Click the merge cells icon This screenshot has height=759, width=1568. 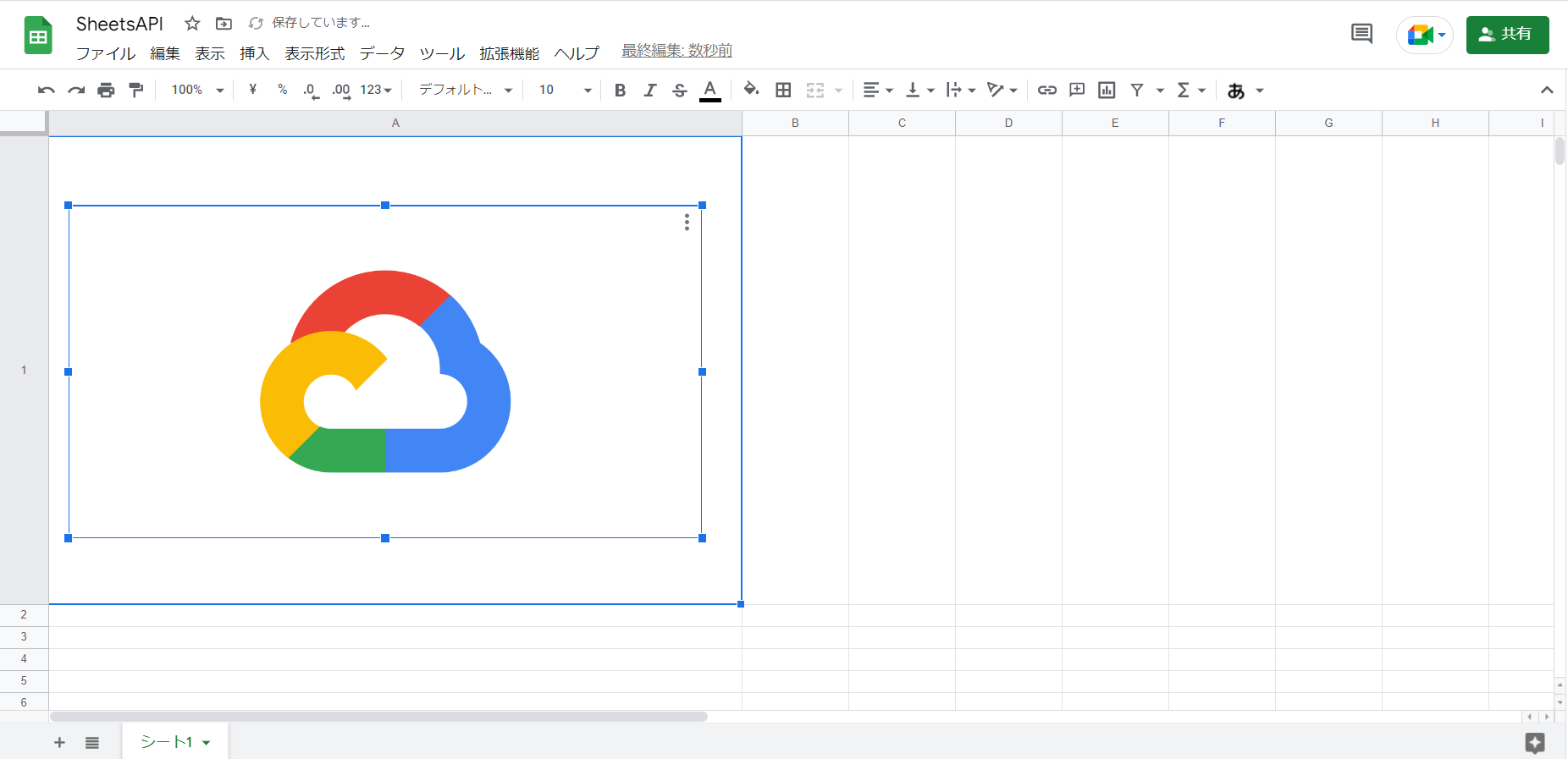[815, 90]
